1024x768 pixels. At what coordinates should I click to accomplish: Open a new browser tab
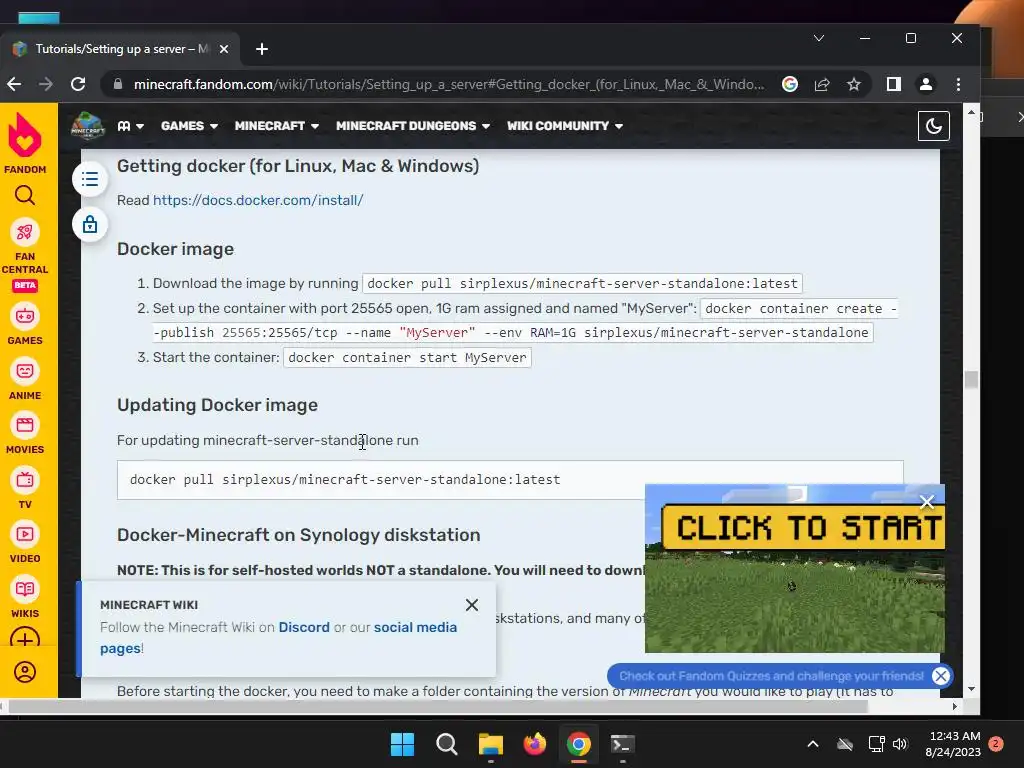click(x=262, y=49)
